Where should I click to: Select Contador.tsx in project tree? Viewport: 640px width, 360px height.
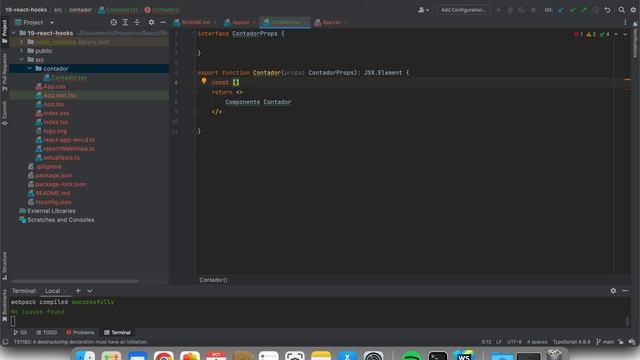point(69,78)
